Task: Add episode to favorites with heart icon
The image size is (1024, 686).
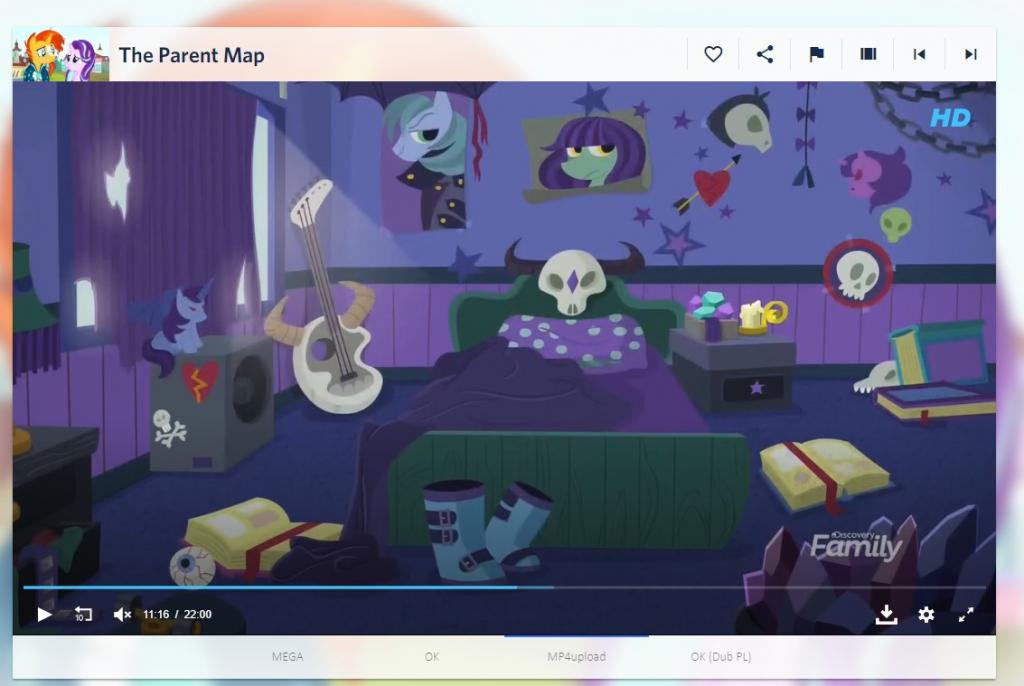Action: tap(713, 54)
